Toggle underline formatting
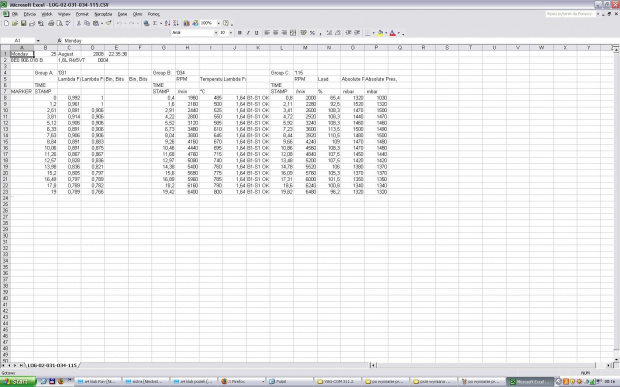 tap(257, 33)
